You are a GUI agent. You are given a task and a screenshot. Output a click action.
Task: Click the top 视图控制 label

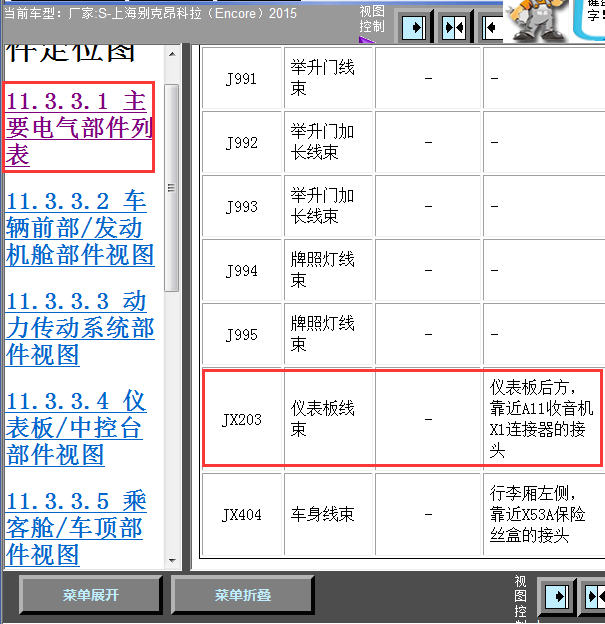coord(372,19)
